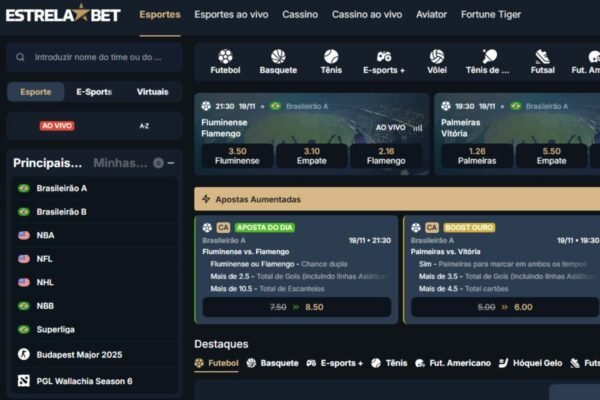The width and height of the screenshot is (600, 400).
Task: Select Fut. Americano tab under Destaques
Action: pos(453,363)
